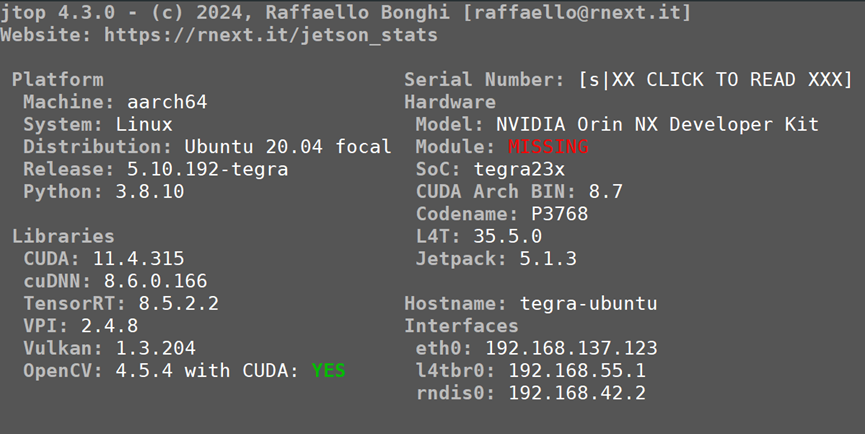This screenshot has width=865, height=434.
Task: Click the Machine value aarch64
Action: tap(167, 102)
